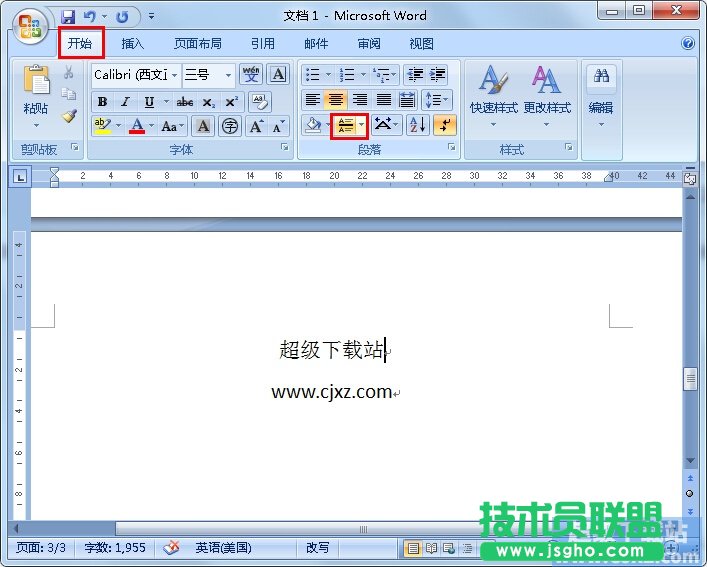Open the Help question mark icon

click(688, 44)
